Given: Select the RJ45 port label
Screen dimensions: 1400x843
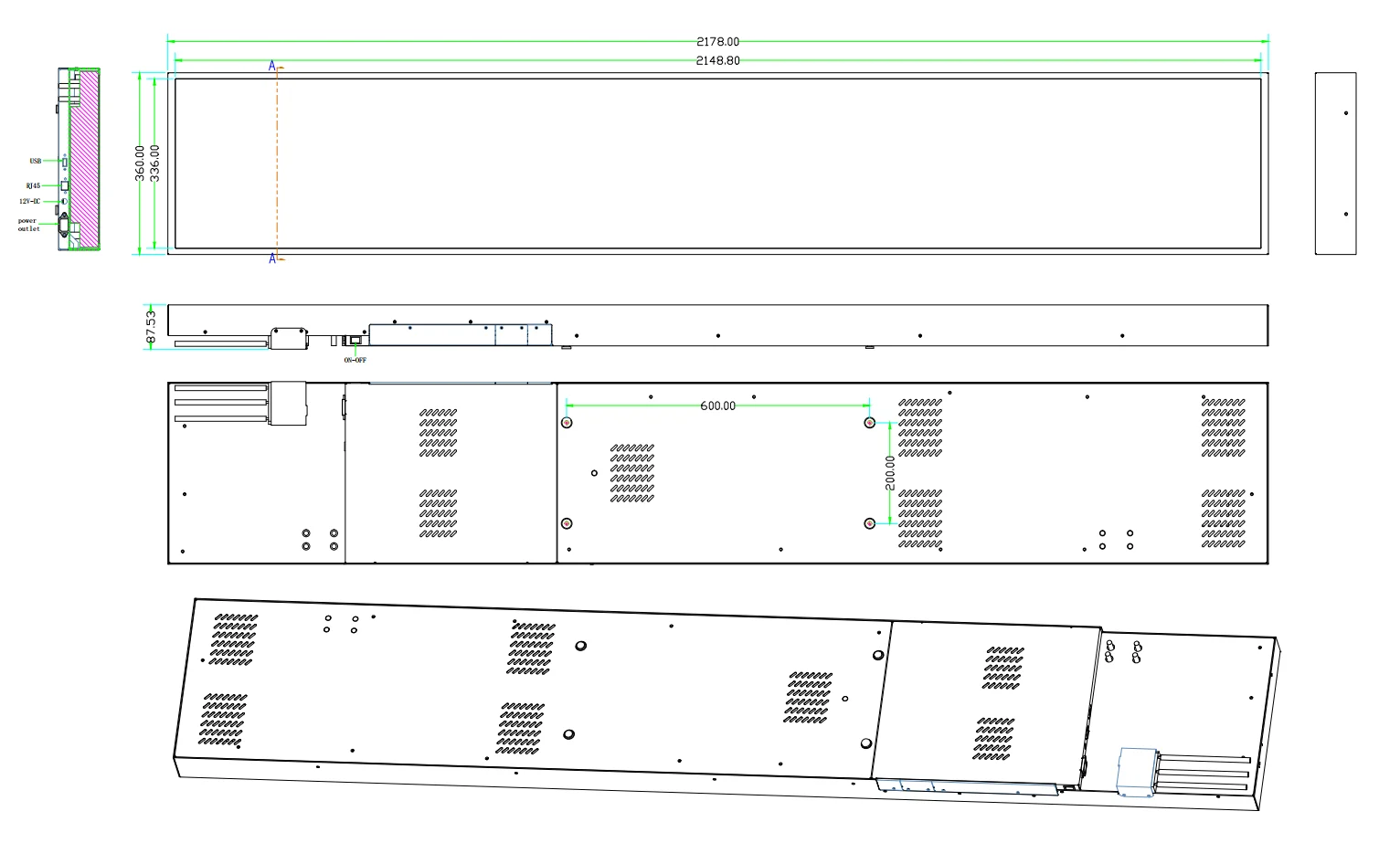Looking at the screenshot, I should (33, 185).
